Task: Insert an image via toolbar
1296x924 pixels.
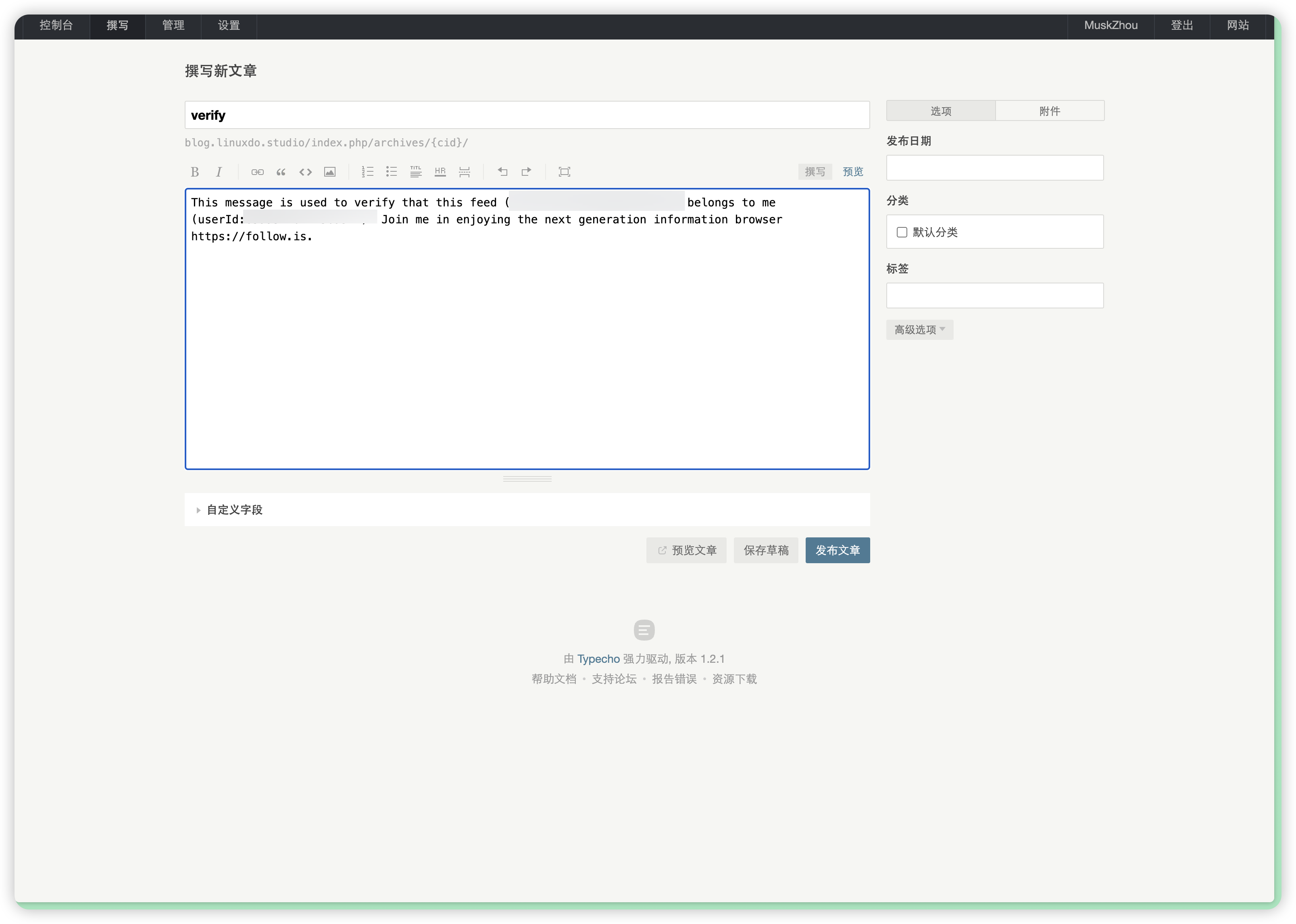Action: (x=329, y=172)
